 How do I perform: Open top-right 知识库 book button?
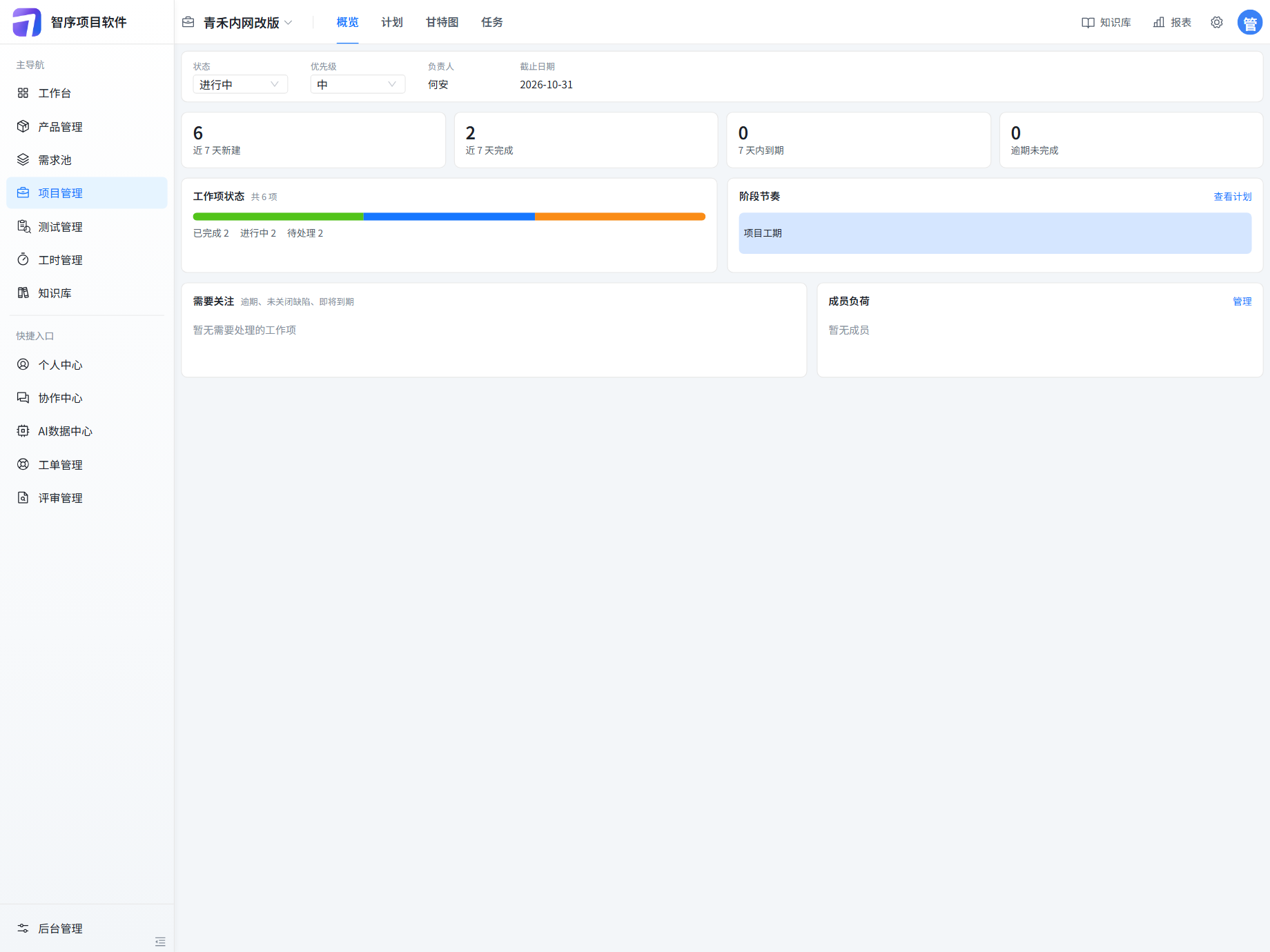click(x=1106, y=22)
